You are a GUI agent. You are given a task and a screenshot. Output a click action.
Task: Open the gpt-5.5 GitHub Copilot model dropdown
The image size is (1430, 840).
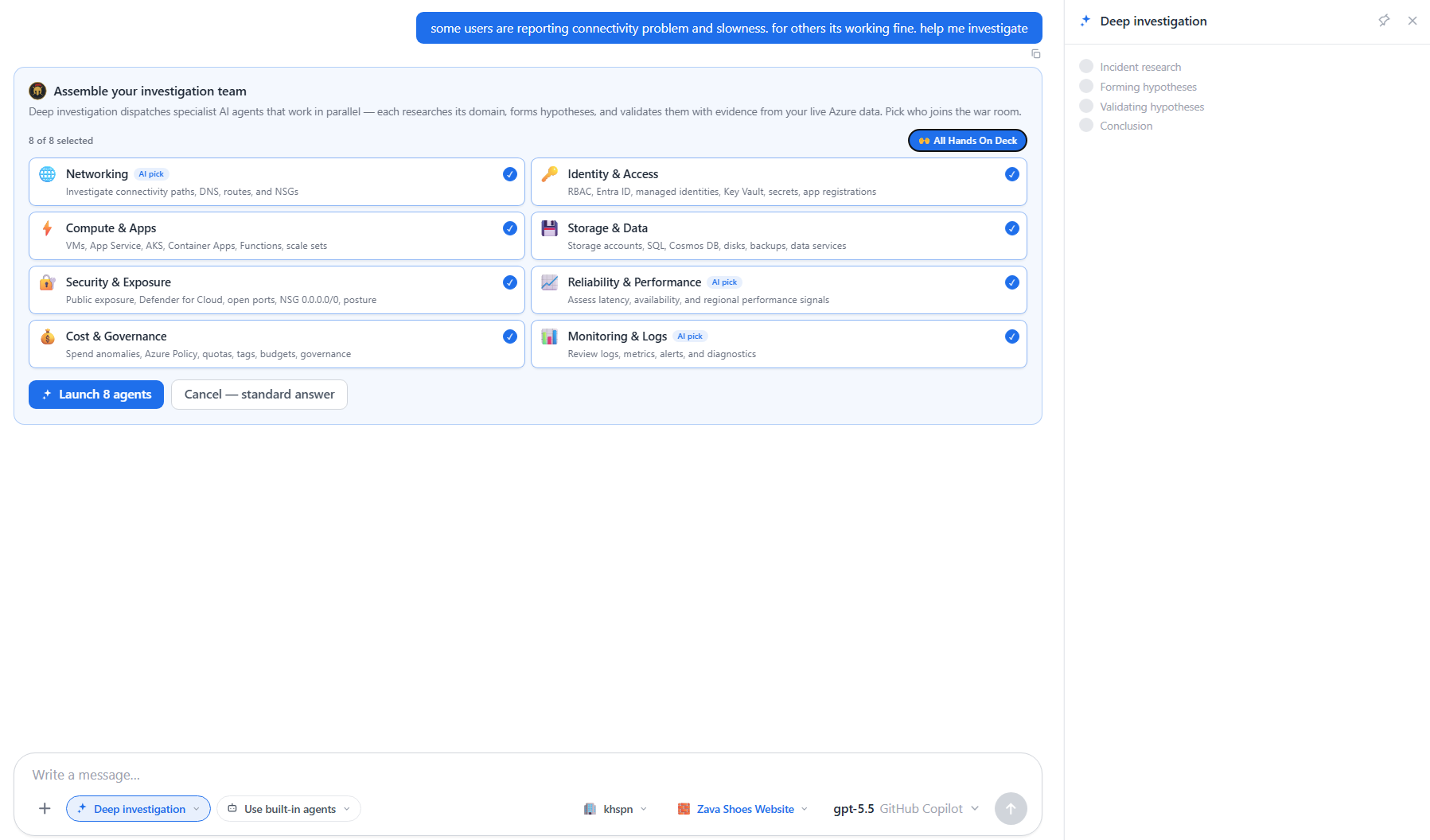coord(906,809)
